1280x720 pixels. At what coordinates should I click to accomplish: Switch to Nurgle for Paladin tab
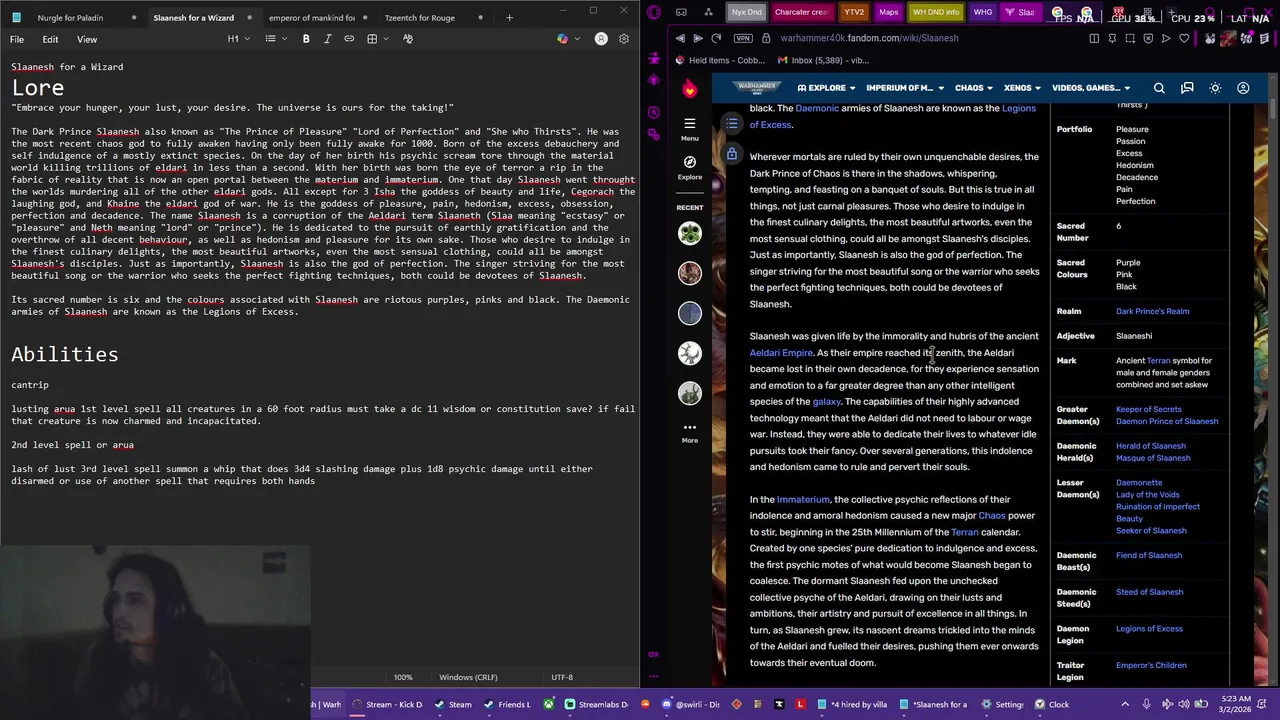[70, 18]
